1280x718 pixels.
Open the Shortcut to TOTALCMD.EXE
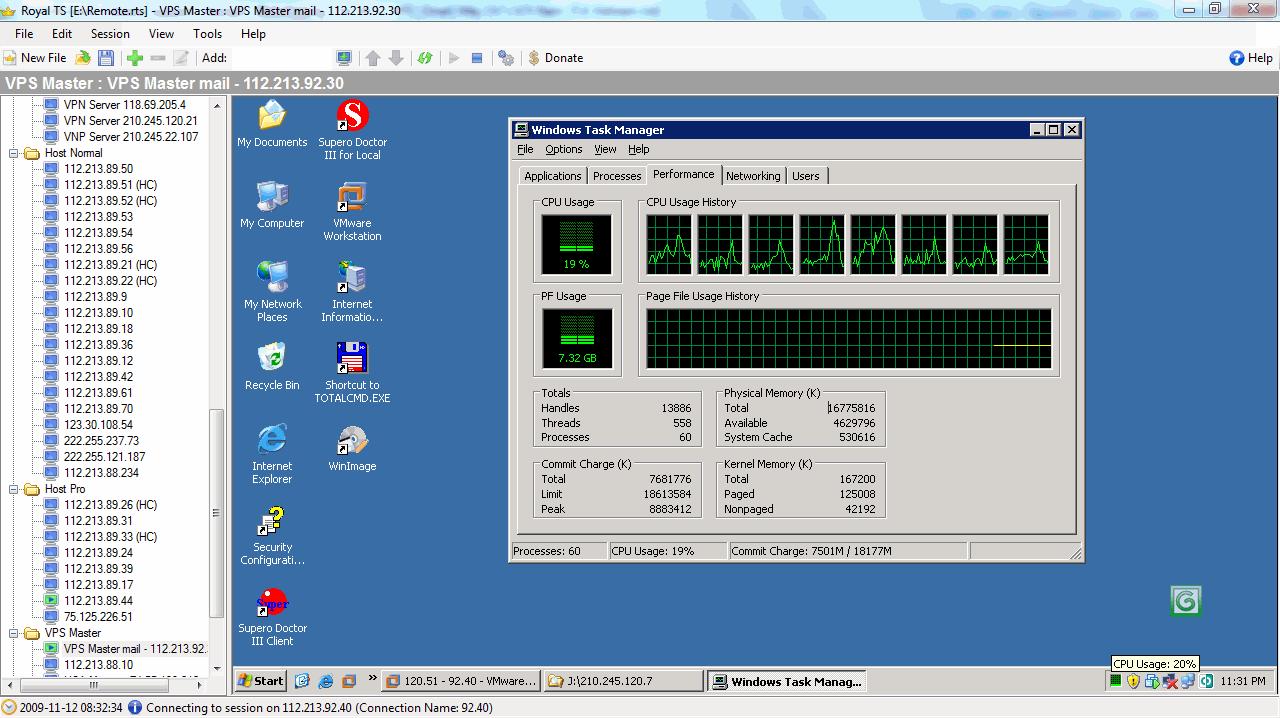[x=351, y=357]
